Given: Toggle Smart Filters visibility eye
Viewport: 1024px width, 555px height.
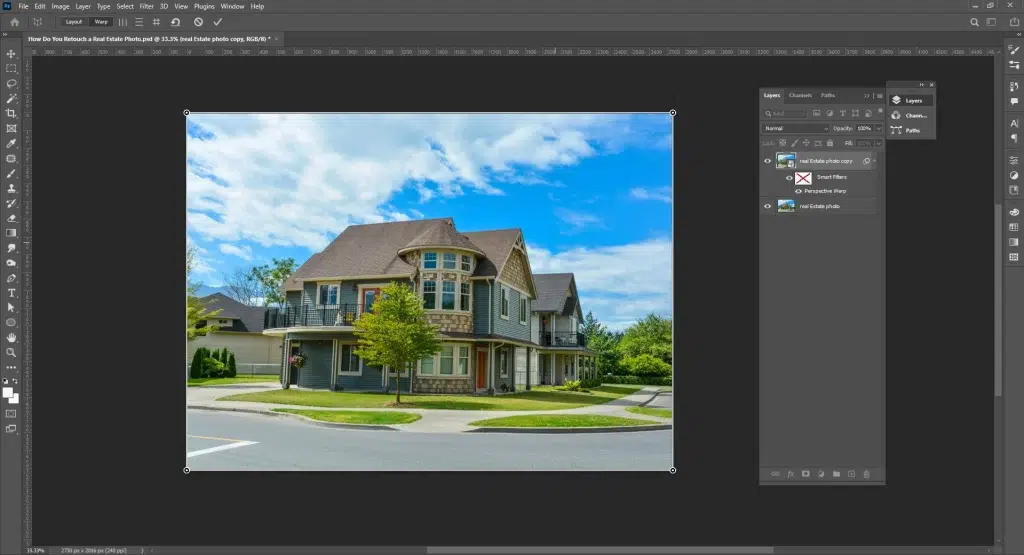Looking at the screenshot, I should pyautogui.click(x=789, y=178).
